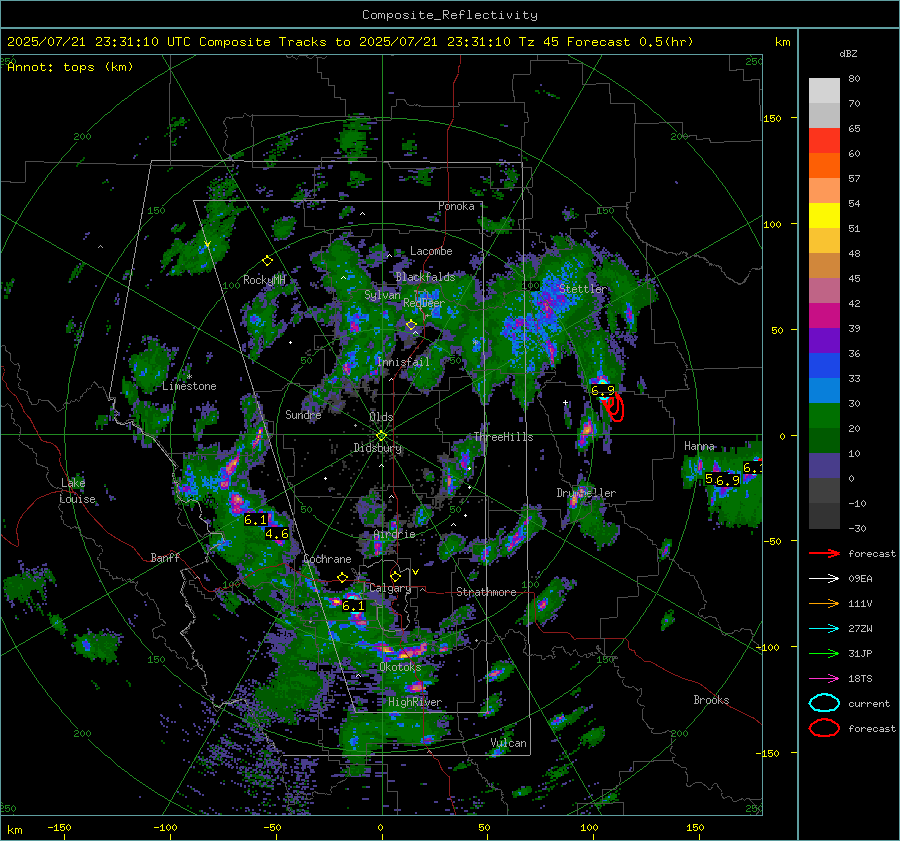The height and width of the screenshot is (841, 900).
Task: Click the 'Forecast 0.5(hr)' header text
Action: 630,42
